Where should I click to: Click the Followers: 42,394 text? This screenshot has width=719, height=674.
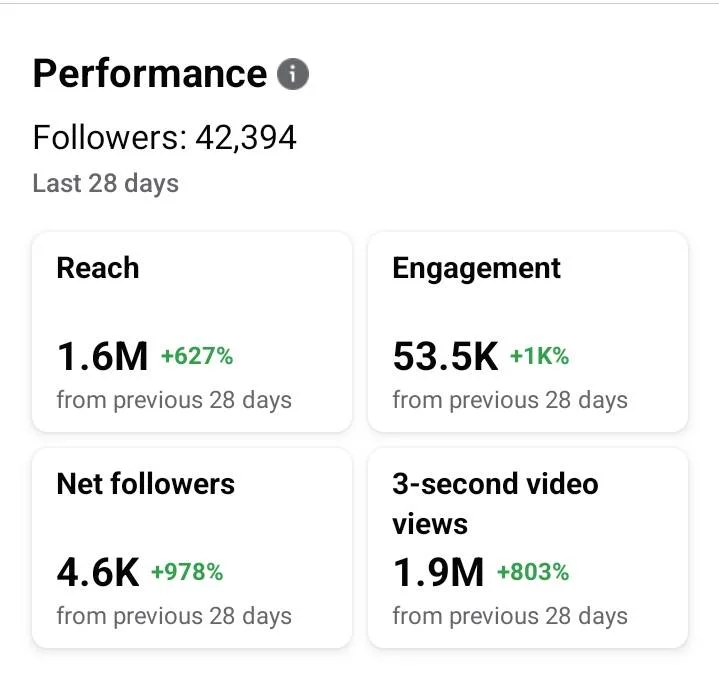click(165, 138)
